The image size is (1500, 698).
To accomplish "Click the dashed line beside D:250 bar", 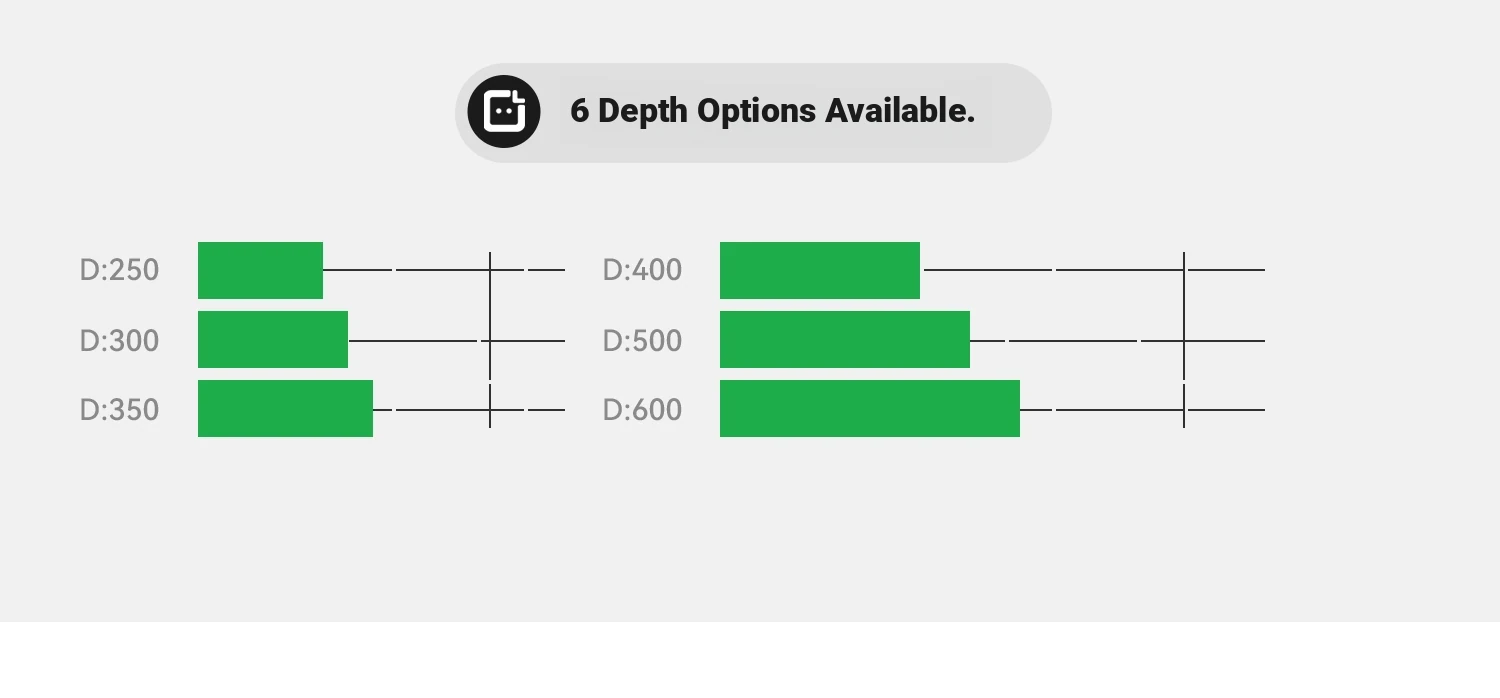I will (x=444, y=270).
